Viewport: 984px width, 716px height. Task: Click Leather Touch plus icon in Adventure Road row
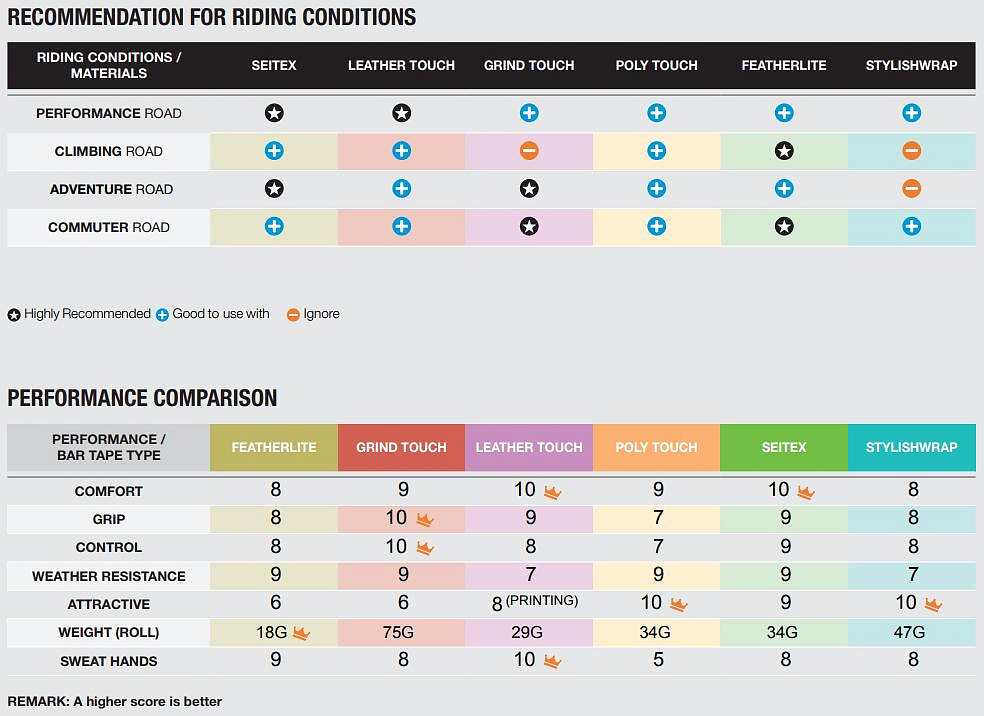(401, 189)
